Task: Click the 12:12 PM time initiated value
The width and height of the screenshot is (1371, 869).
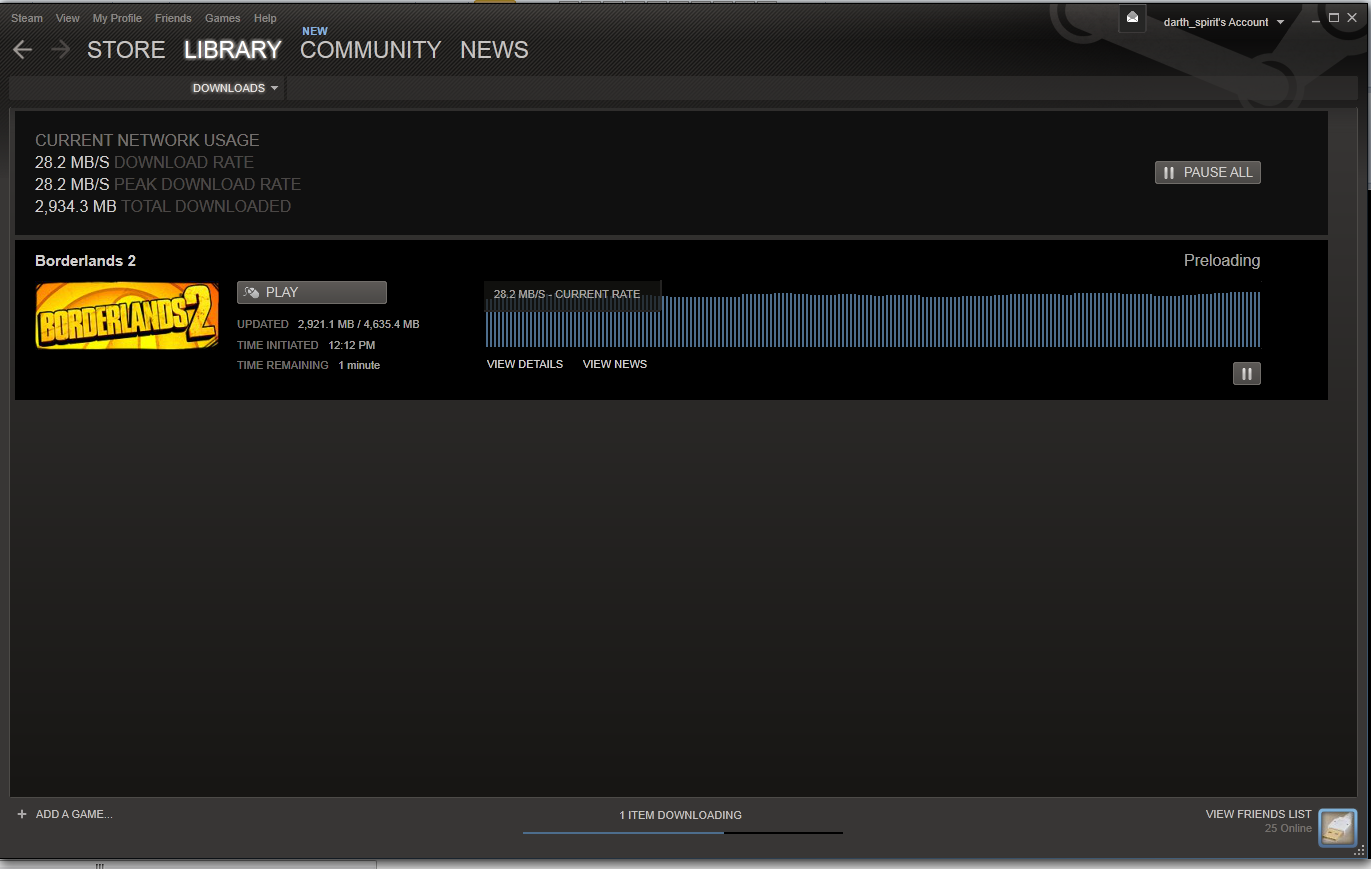Action: point(352,345)
